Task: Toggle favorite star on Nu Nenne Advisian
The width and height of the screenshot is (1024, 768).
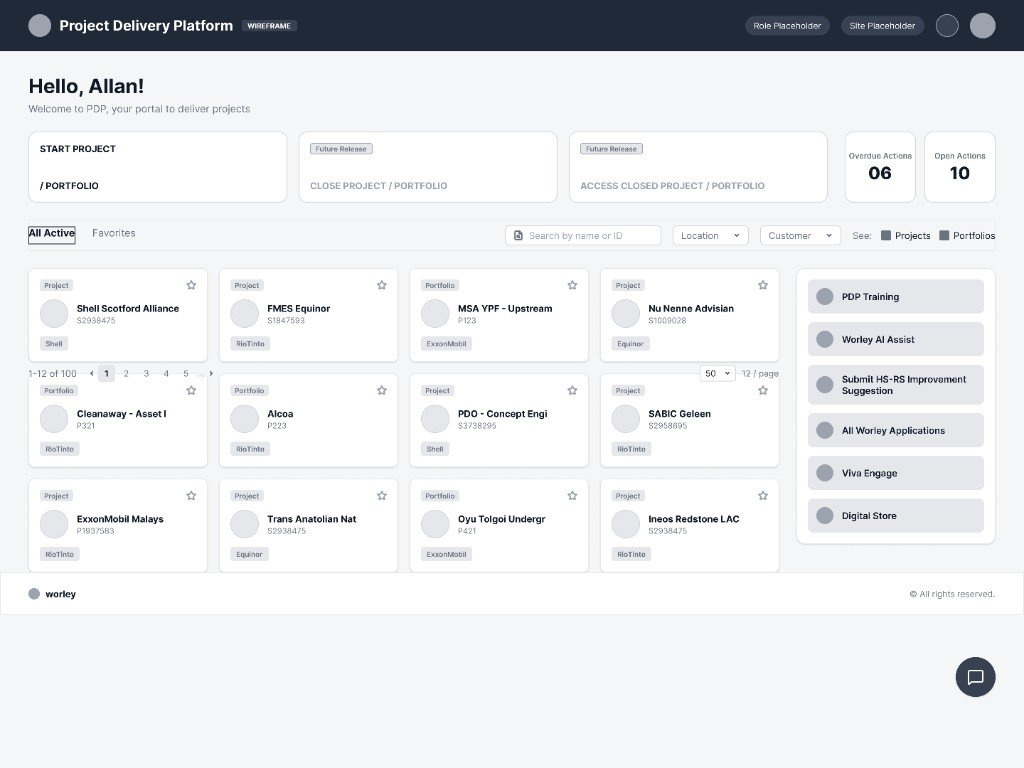Action: [x=763, y=285]
